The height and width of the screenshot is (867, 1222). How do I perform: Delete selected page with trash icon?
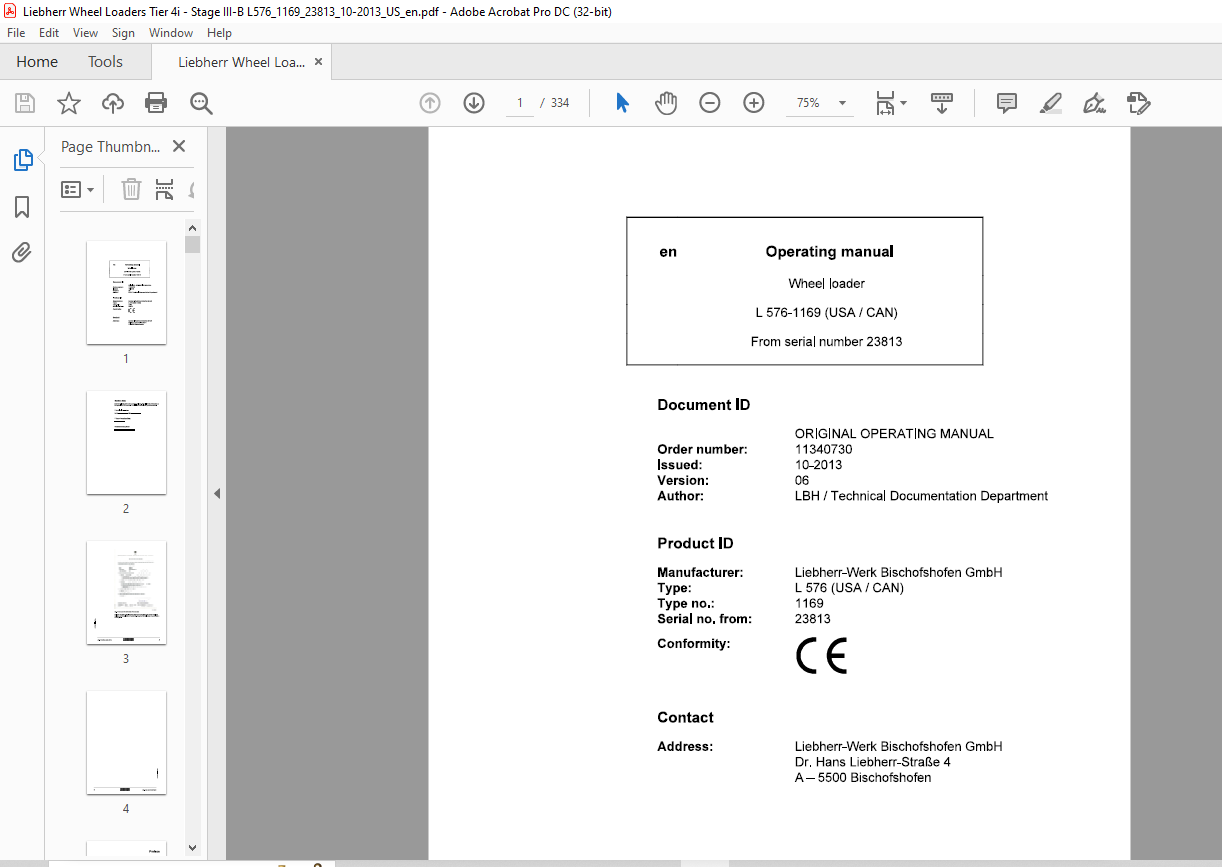(132, 189)
